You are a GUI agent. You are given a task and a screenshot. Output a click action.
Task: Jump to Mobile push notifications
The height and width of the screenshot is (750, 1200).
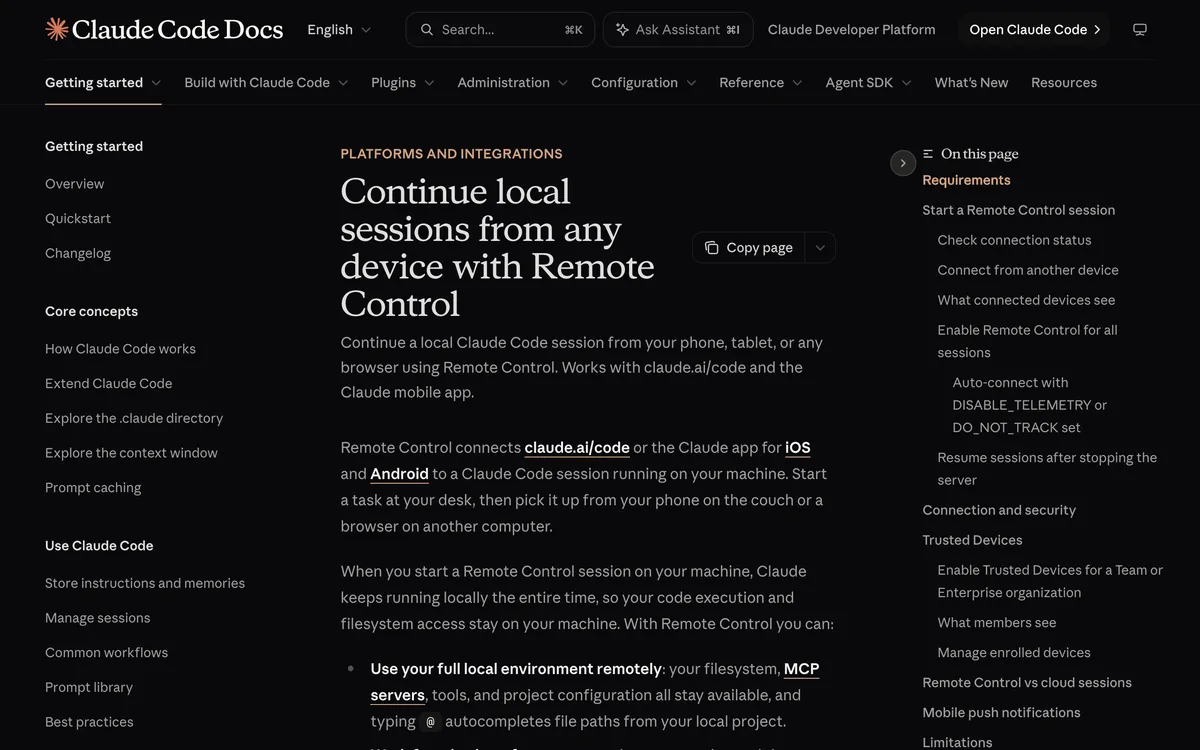[1001, 713]
